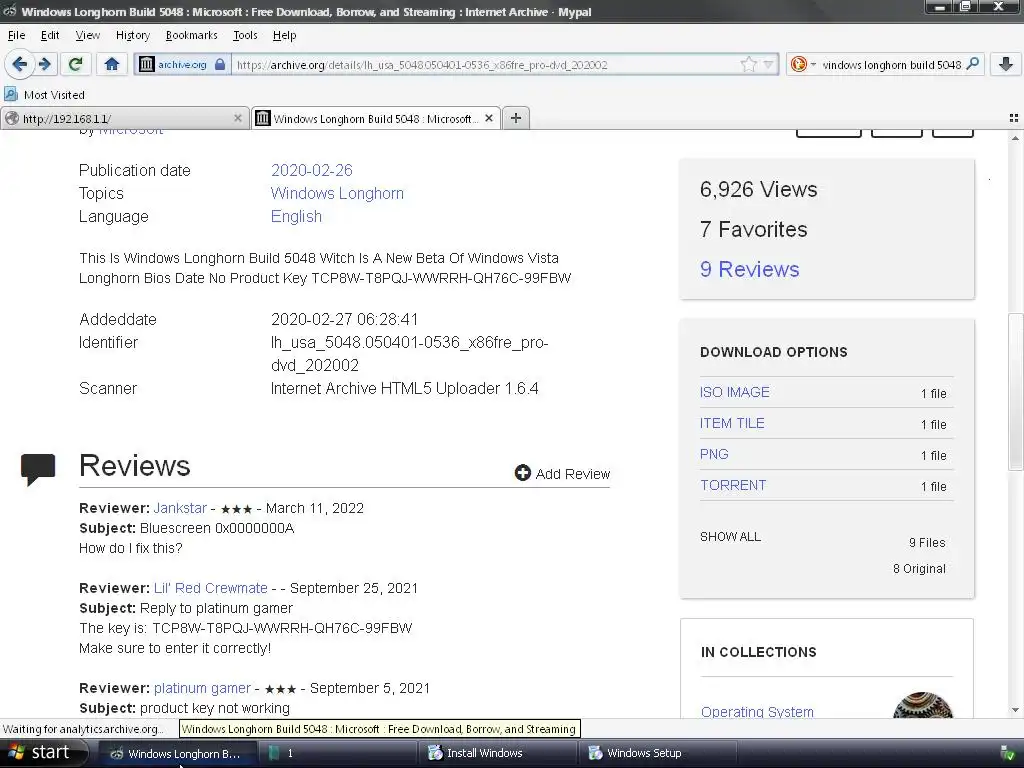Image resolution: width=1024 pixels, height=768 pixels.
Task: Click the 8 Original count
Action: (919, 569)
